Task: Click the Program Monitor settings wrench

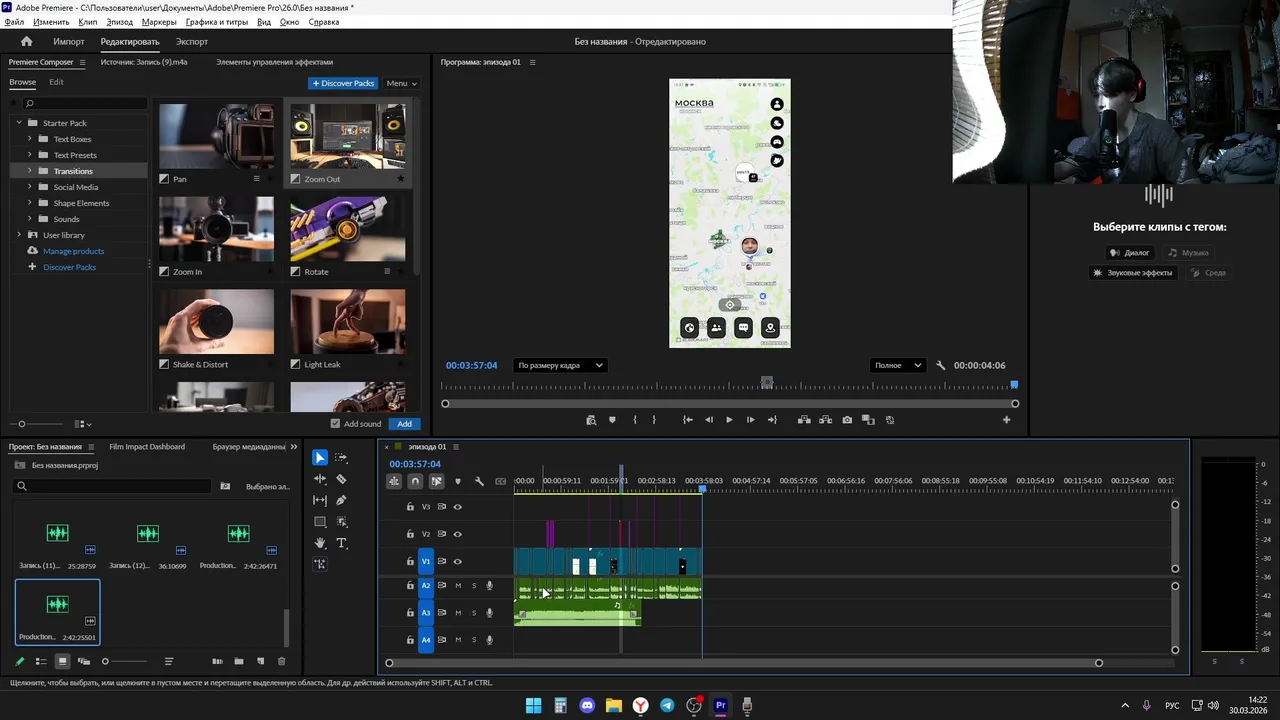Action: [940, 365]
